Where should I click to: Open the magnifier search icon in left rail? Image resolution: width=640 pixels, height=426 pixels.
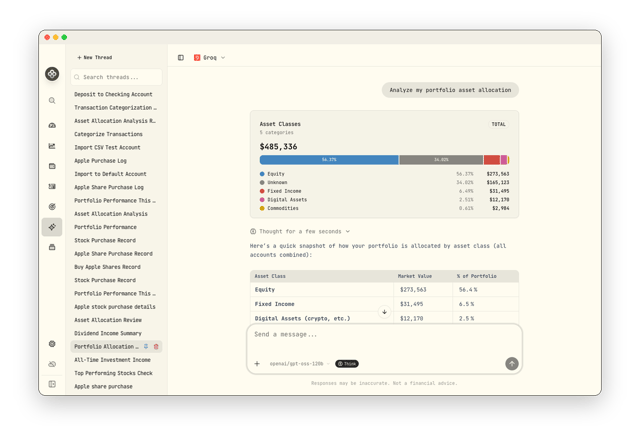click(52, 100)
